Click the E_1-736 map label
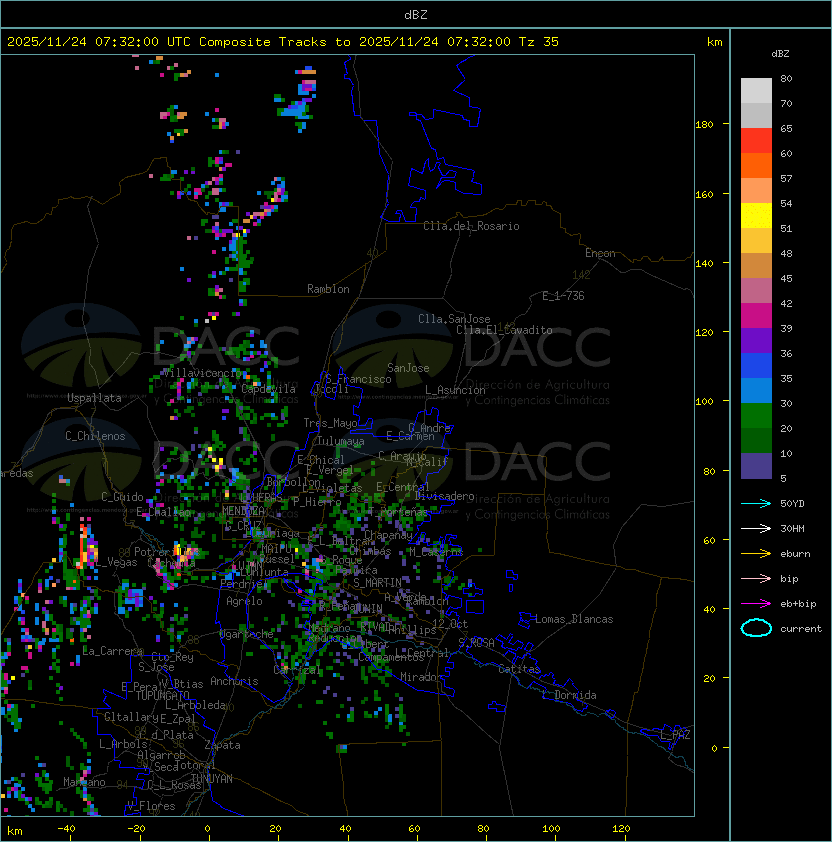Screen dimensions: 832x842 [563, 296]
